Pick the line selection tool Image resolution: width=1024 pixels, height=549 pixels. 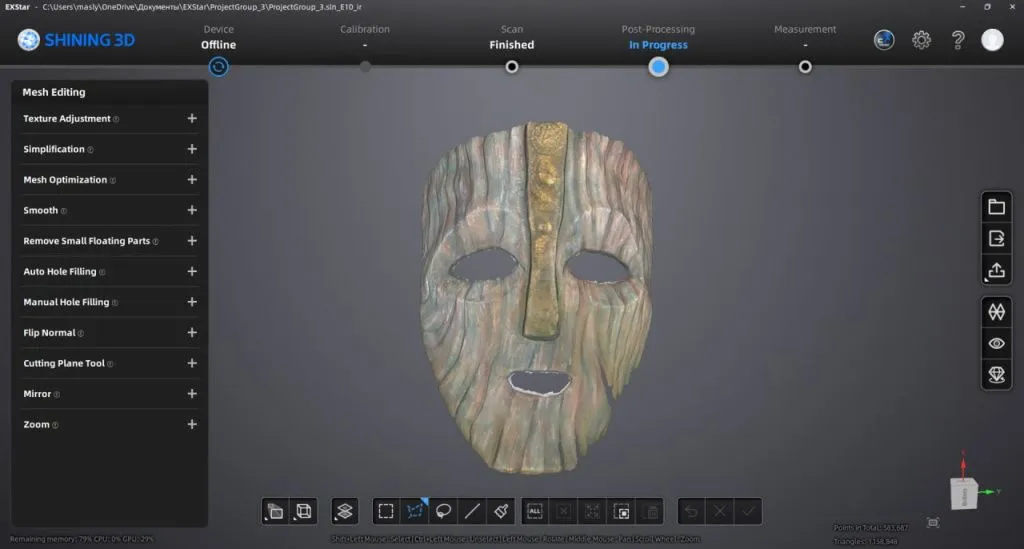coord(473,511)
